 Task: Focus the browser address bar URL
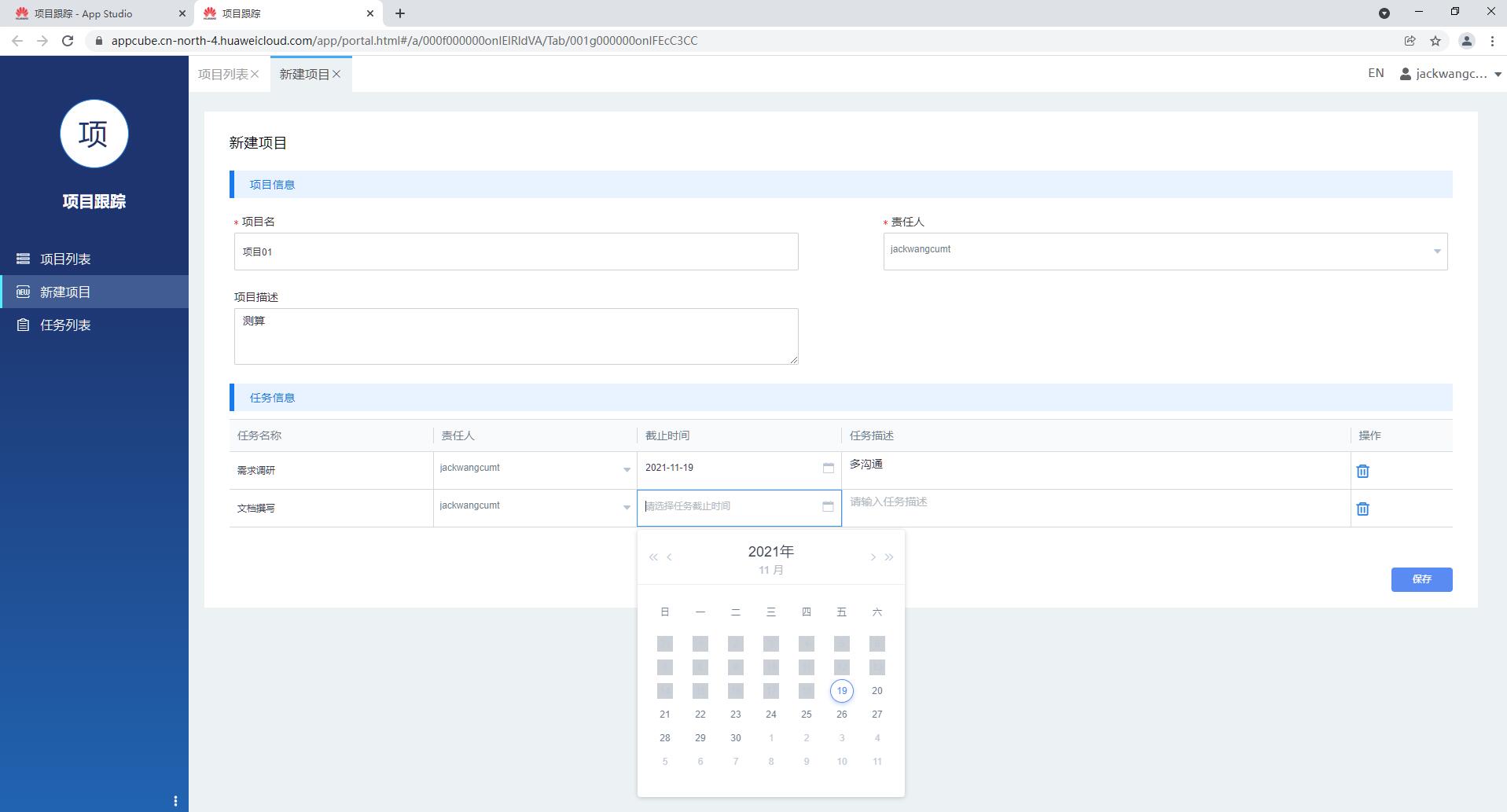(x=404, y=41)
